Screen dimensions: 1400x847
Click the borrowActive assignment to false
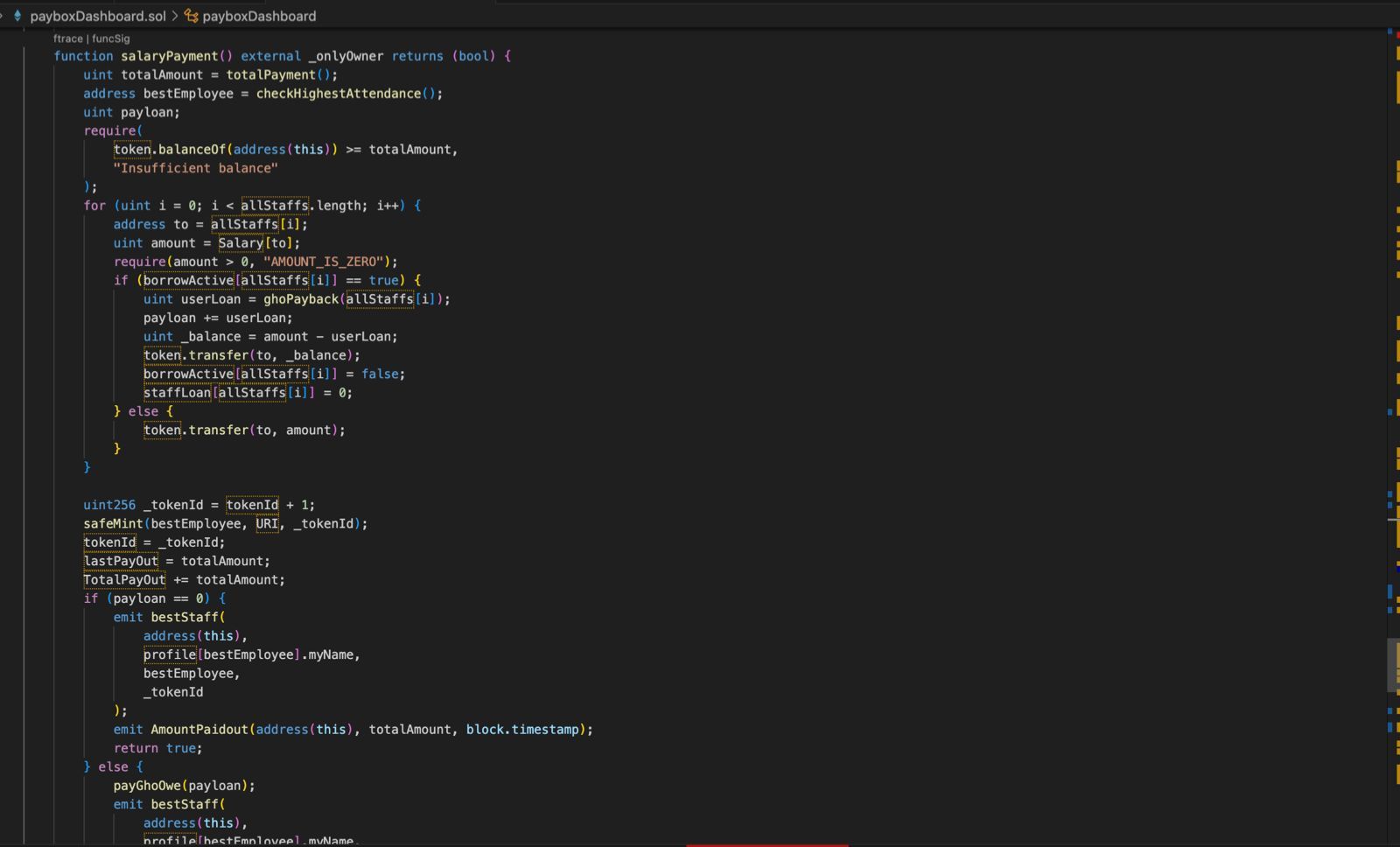coord(274,374)
